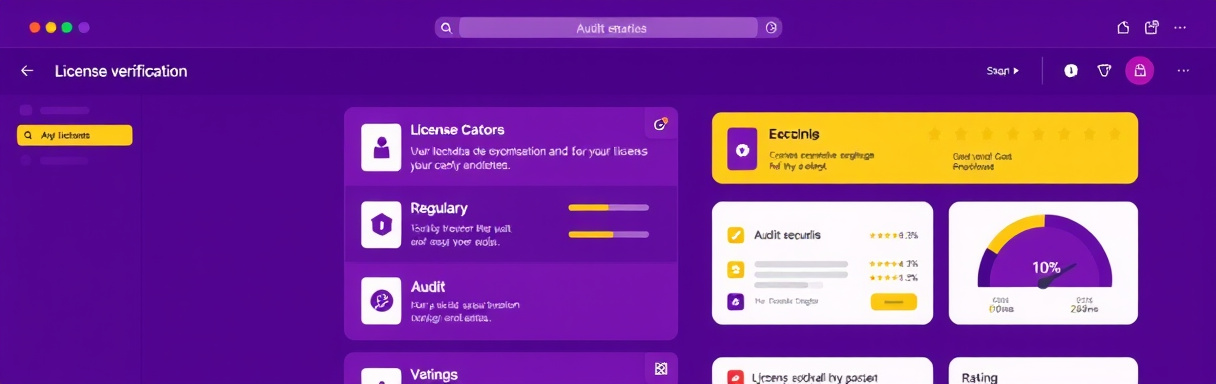The width and height of the screenshot is (1216, 384).
Task: Click the shield icon in the toolbar
Action: [1105, 71]
